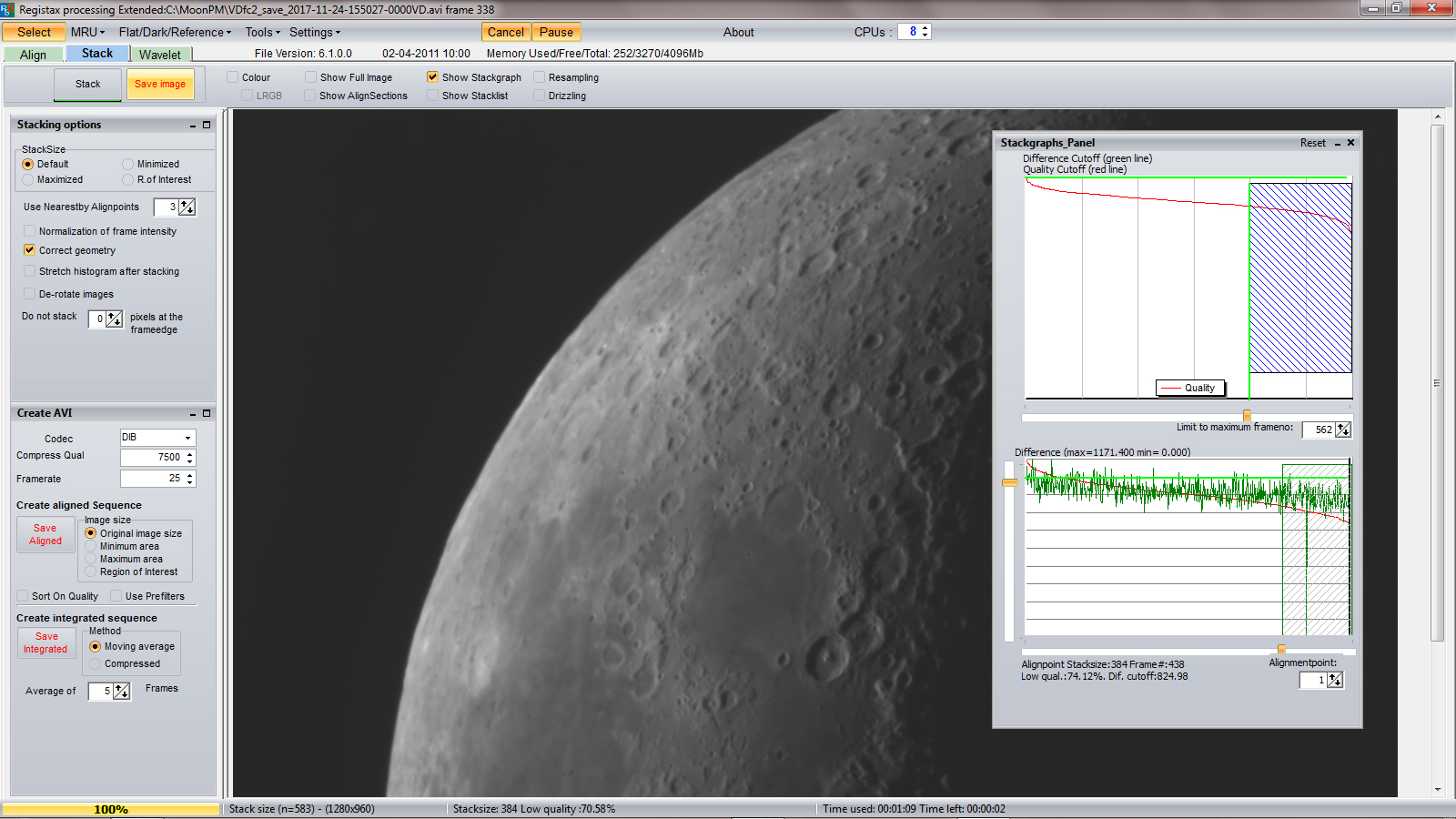This screenshot has height=819, width=1456.
Task: Enable Normalization of frame intensity
Action: point(30,231)
